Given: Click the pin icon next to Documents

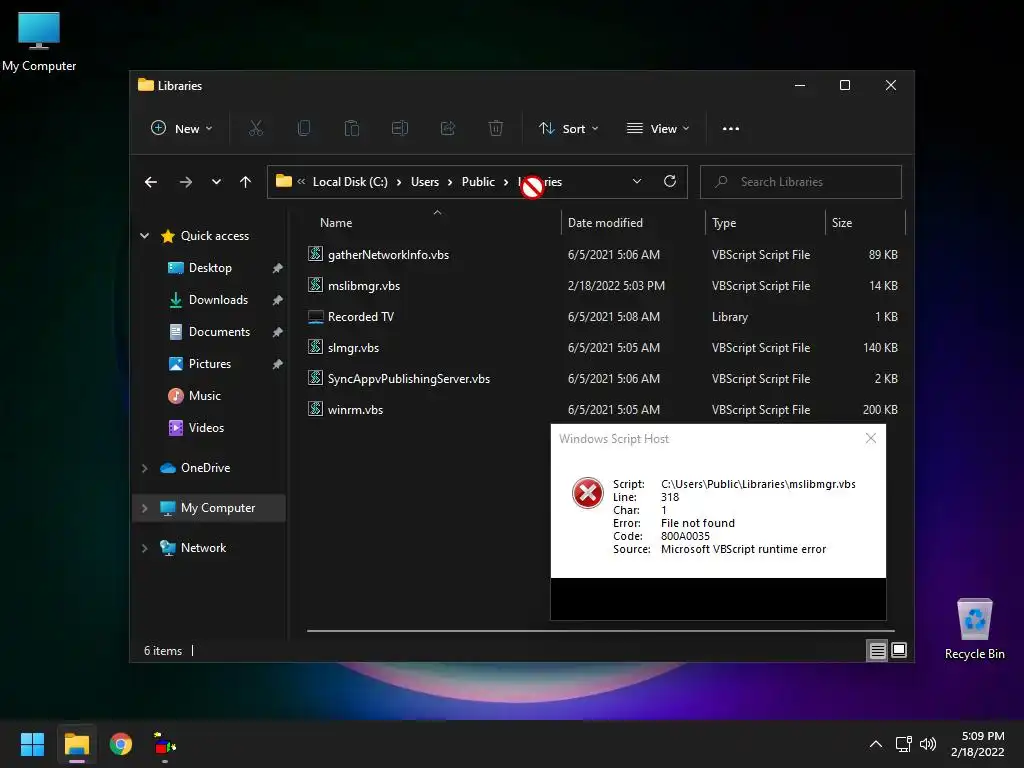Looking at the screenshot, I should (x=278, y=332).
